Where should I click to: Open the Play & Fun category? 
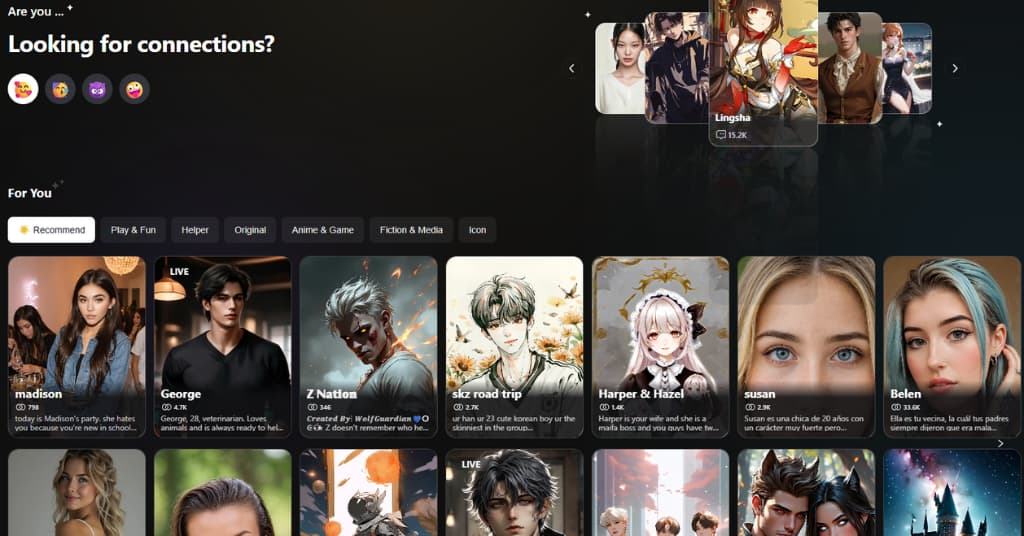pos(133,230)
